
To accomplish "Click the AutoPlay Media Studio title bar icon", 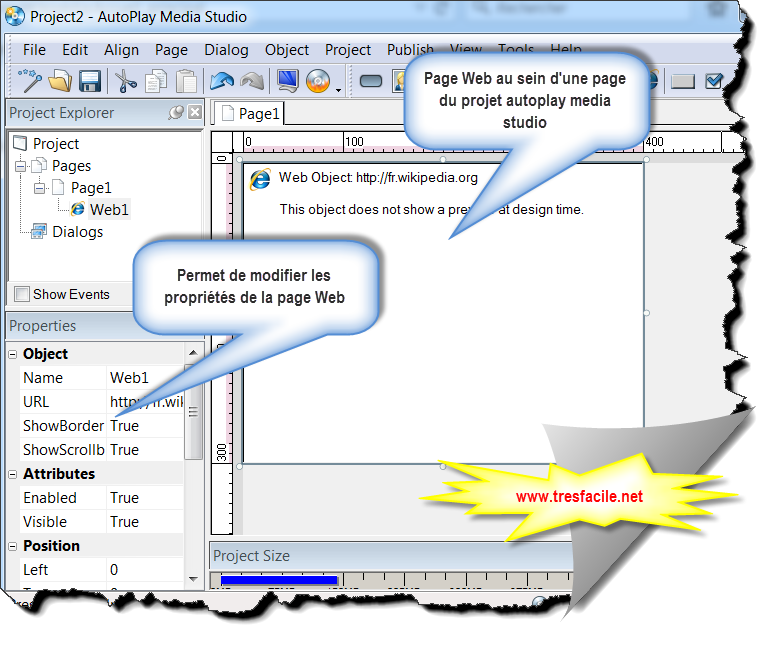I will click(14, 16).
